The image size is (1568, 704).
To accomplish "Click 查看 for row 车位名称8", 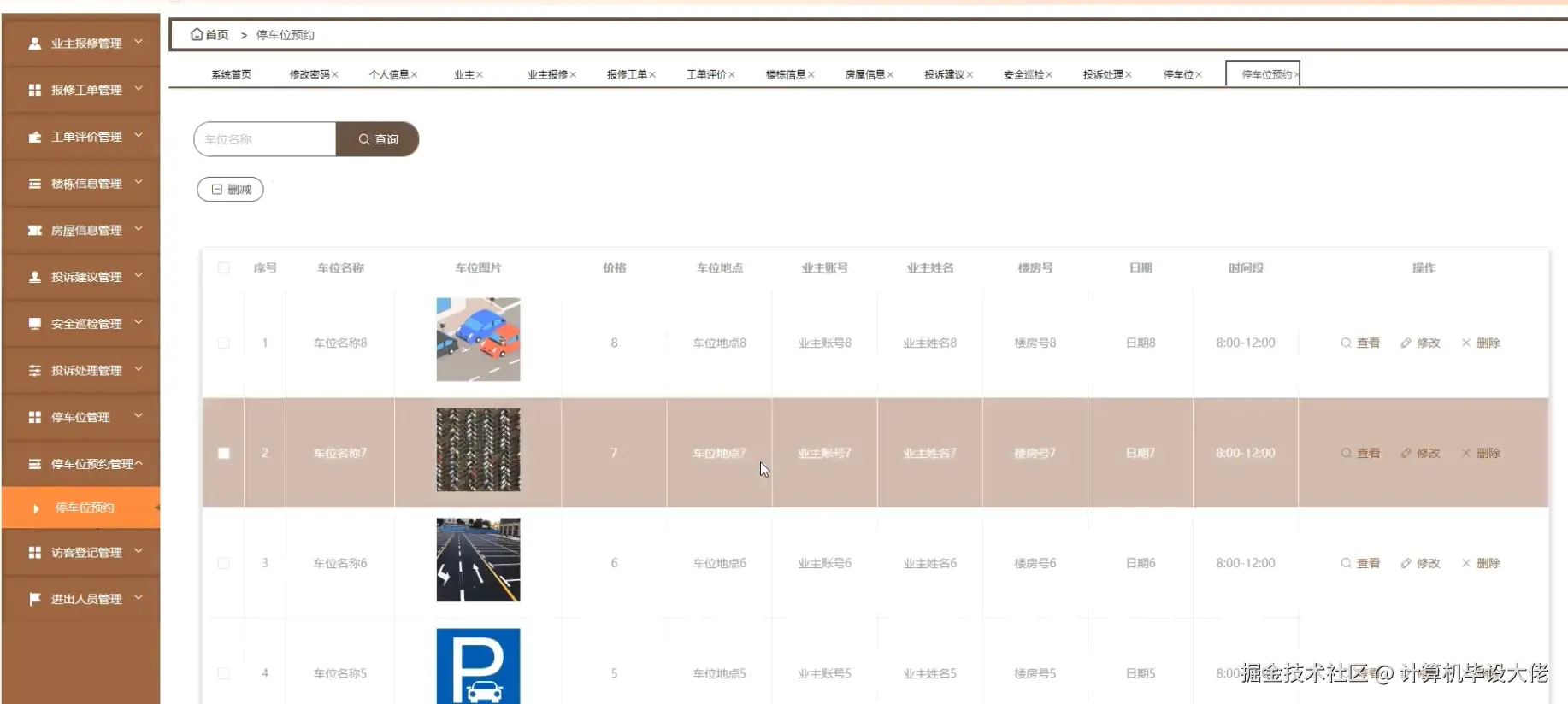I will 1360,343.
